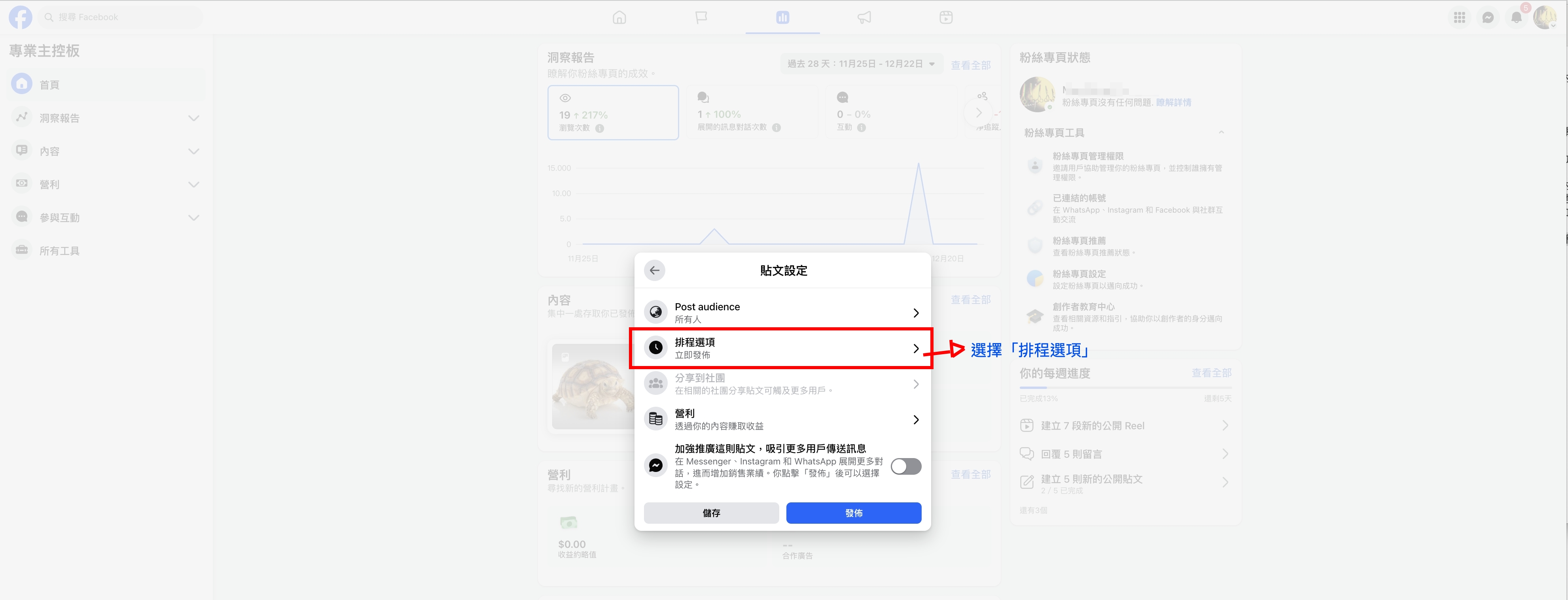Expand the 營利 sidebar chevron
The height and width of the screenshot is (600, 1568).
tap(193, 184)
